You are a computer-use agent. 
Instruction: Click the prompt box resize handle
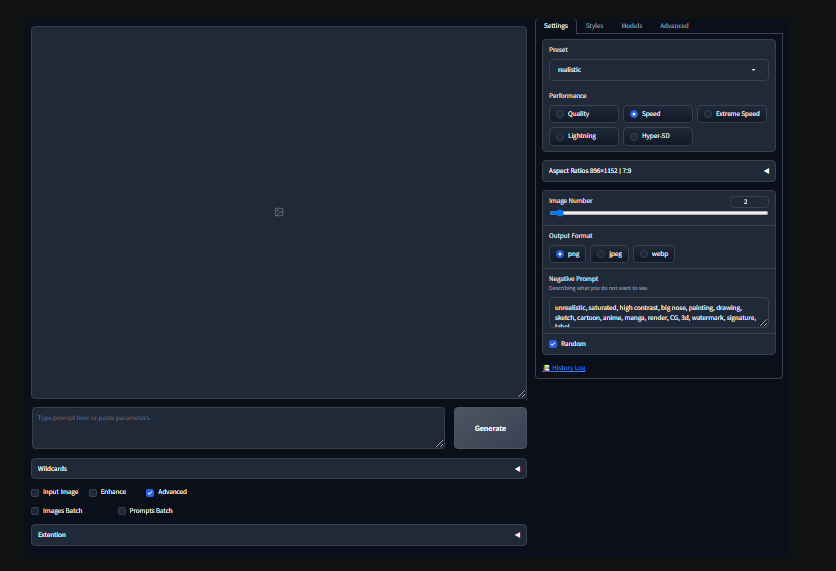pyautogui.click(x=439, y=444)
